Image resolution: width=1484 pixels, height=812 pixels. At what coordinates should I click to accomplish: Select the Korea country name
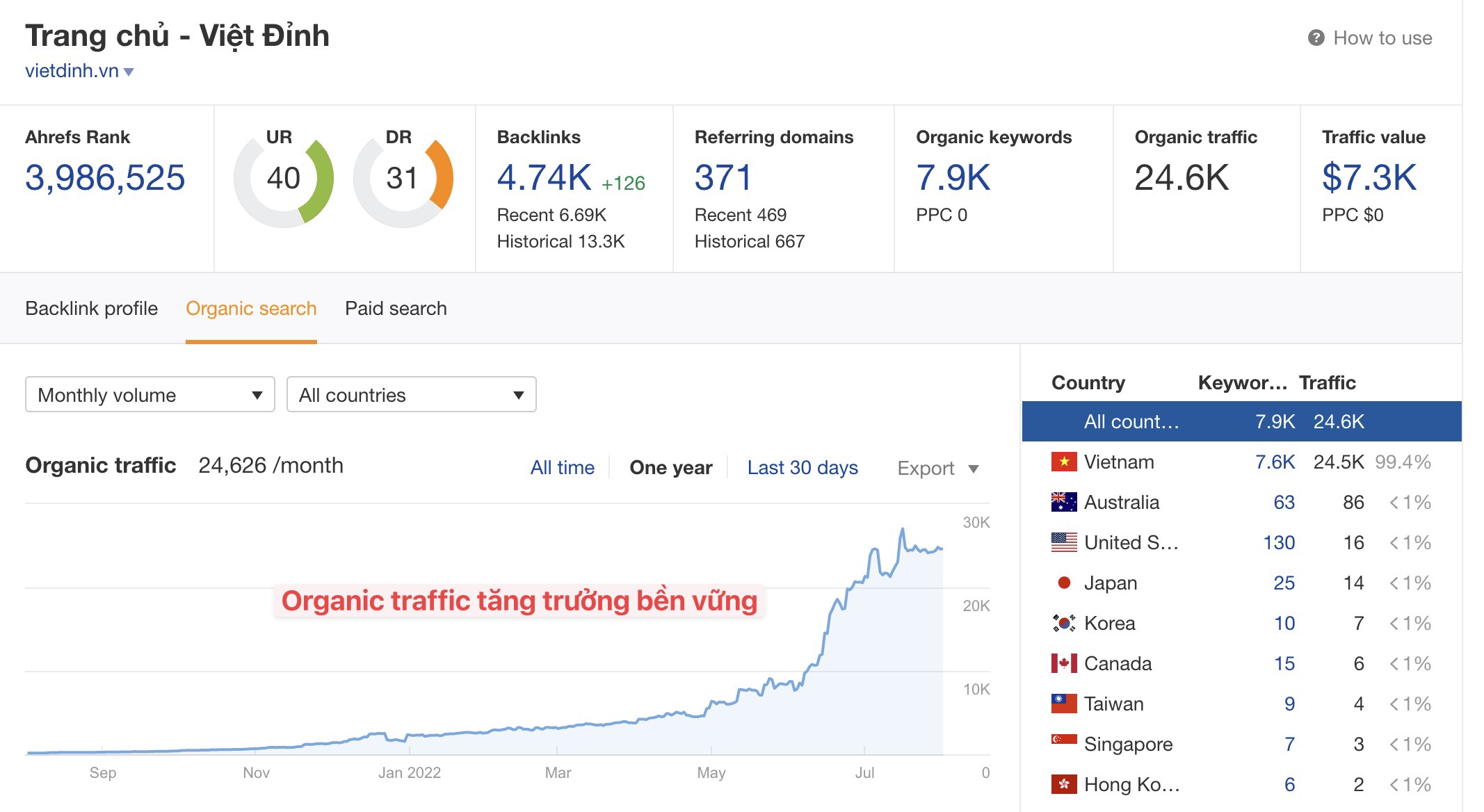click(x=1110, y=623)
